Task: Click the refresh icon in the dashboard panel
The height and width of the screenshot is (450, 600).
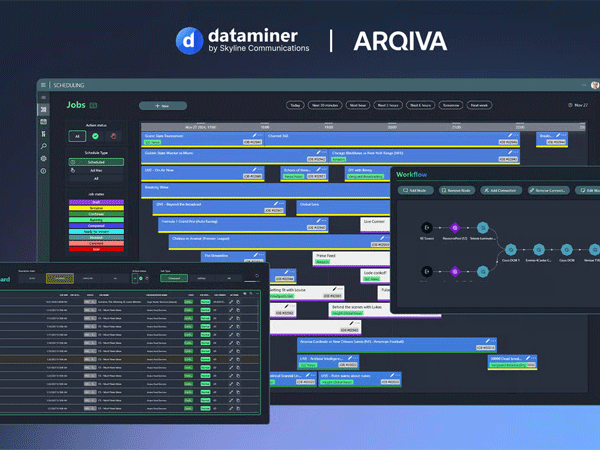Action: click(257, 275)
